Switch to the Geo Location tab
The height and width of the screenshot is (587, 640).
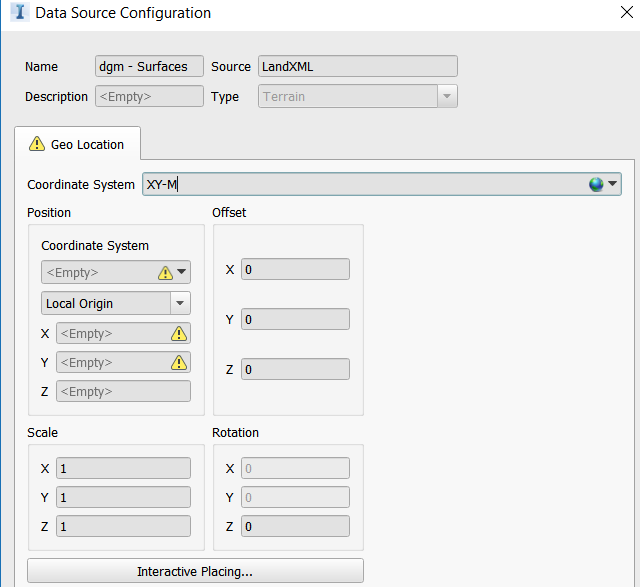coord(78,144)
